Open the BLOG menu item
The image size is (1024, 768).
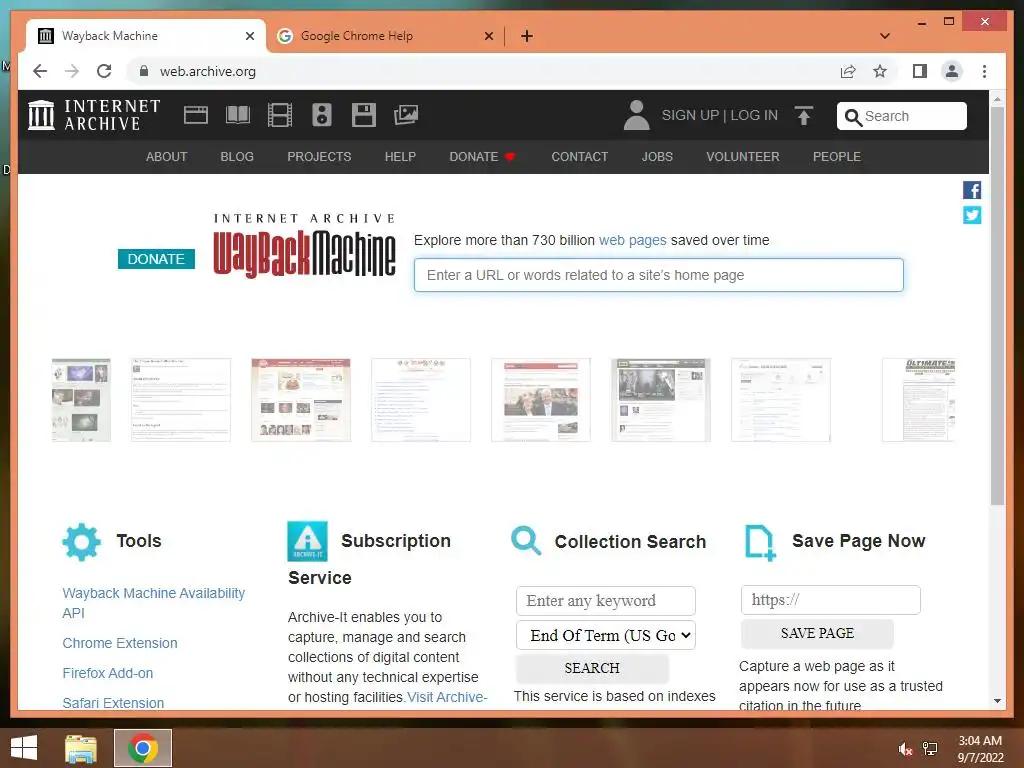[x=237, y=157]
